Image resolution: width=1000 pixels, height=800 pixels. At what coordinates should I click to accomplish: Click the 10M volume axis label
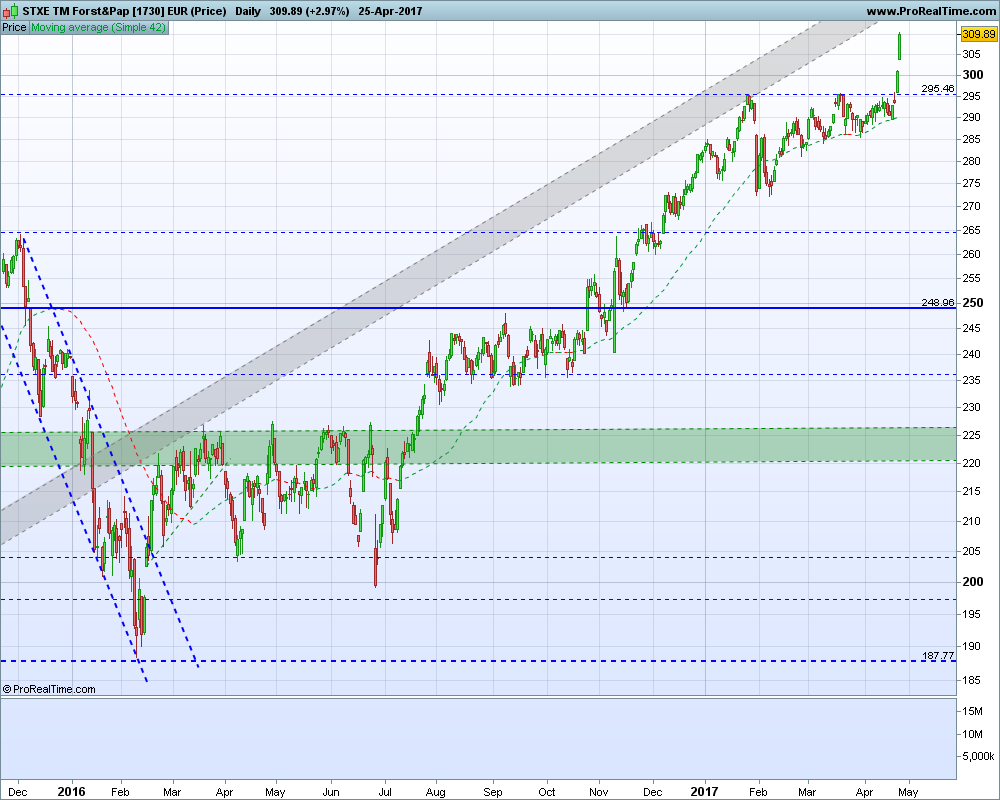pos(972,734)
